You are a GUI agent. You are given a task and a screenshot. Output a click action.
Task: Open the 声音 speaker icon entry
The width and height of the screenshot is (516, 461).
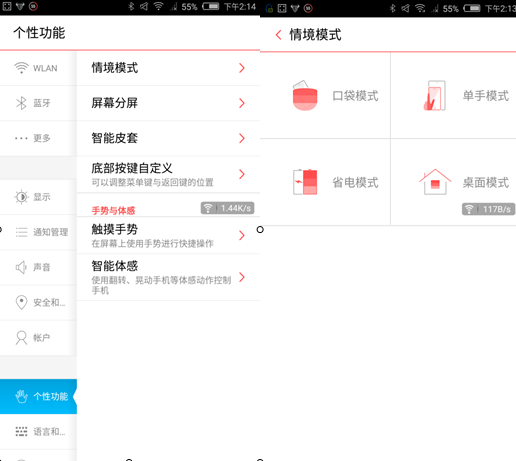pyautogui.click(x=21, y=267)
